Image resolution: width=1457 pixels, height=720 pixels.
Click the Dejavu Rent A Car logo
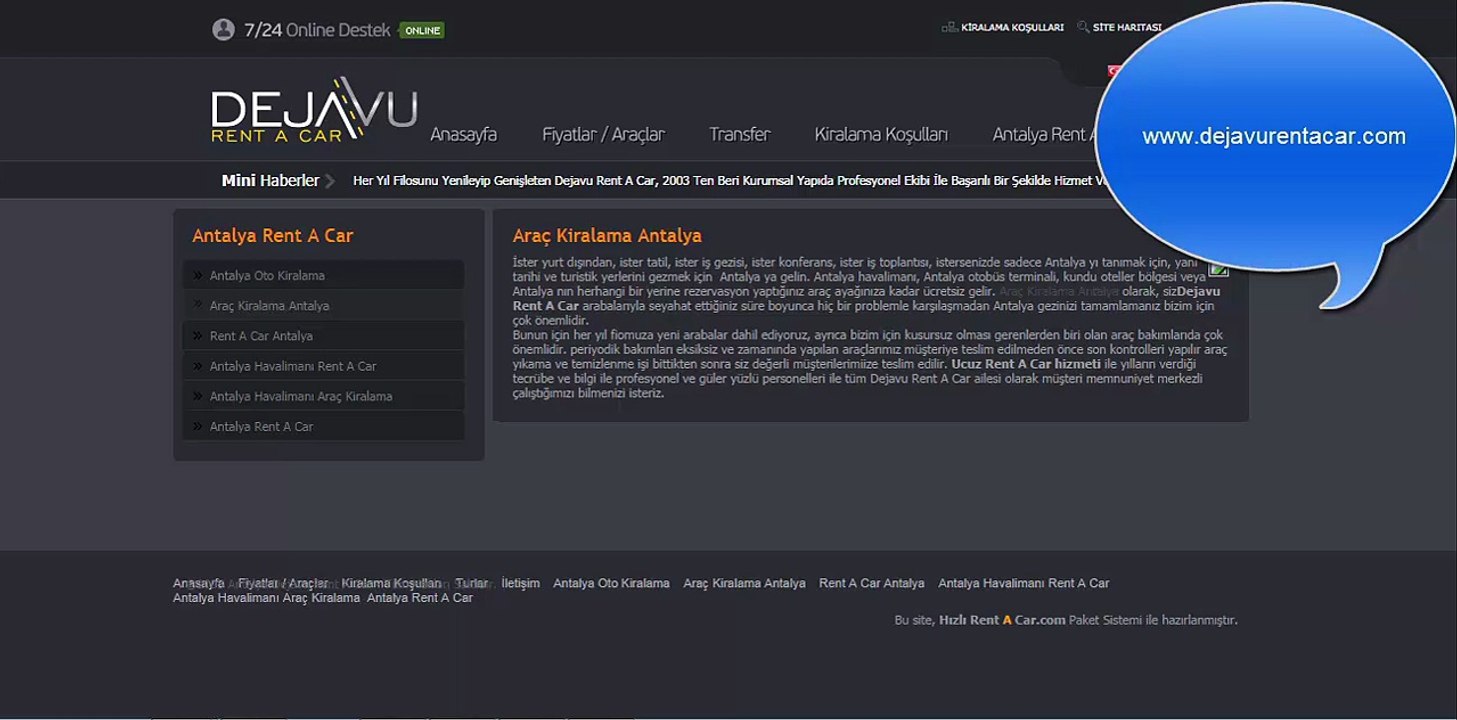tap(314, 110)
